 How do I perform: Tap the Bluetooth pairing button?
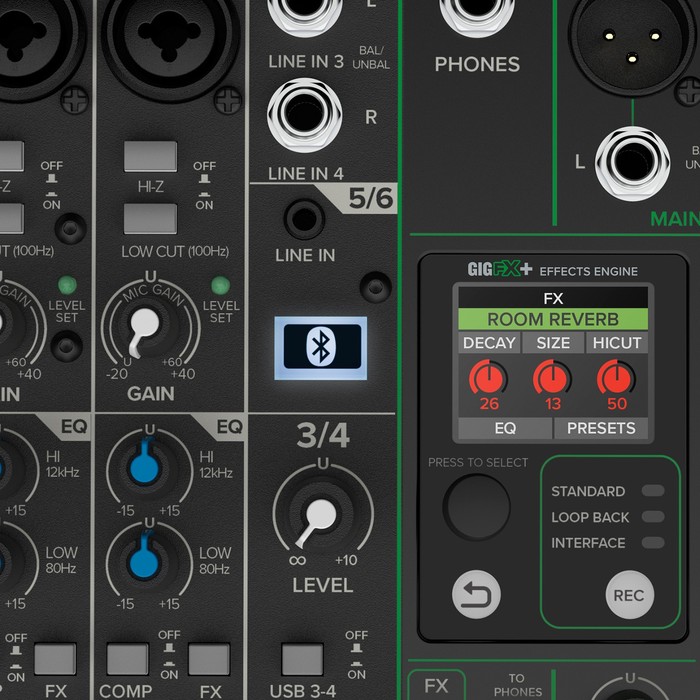(x=321, y=348)
